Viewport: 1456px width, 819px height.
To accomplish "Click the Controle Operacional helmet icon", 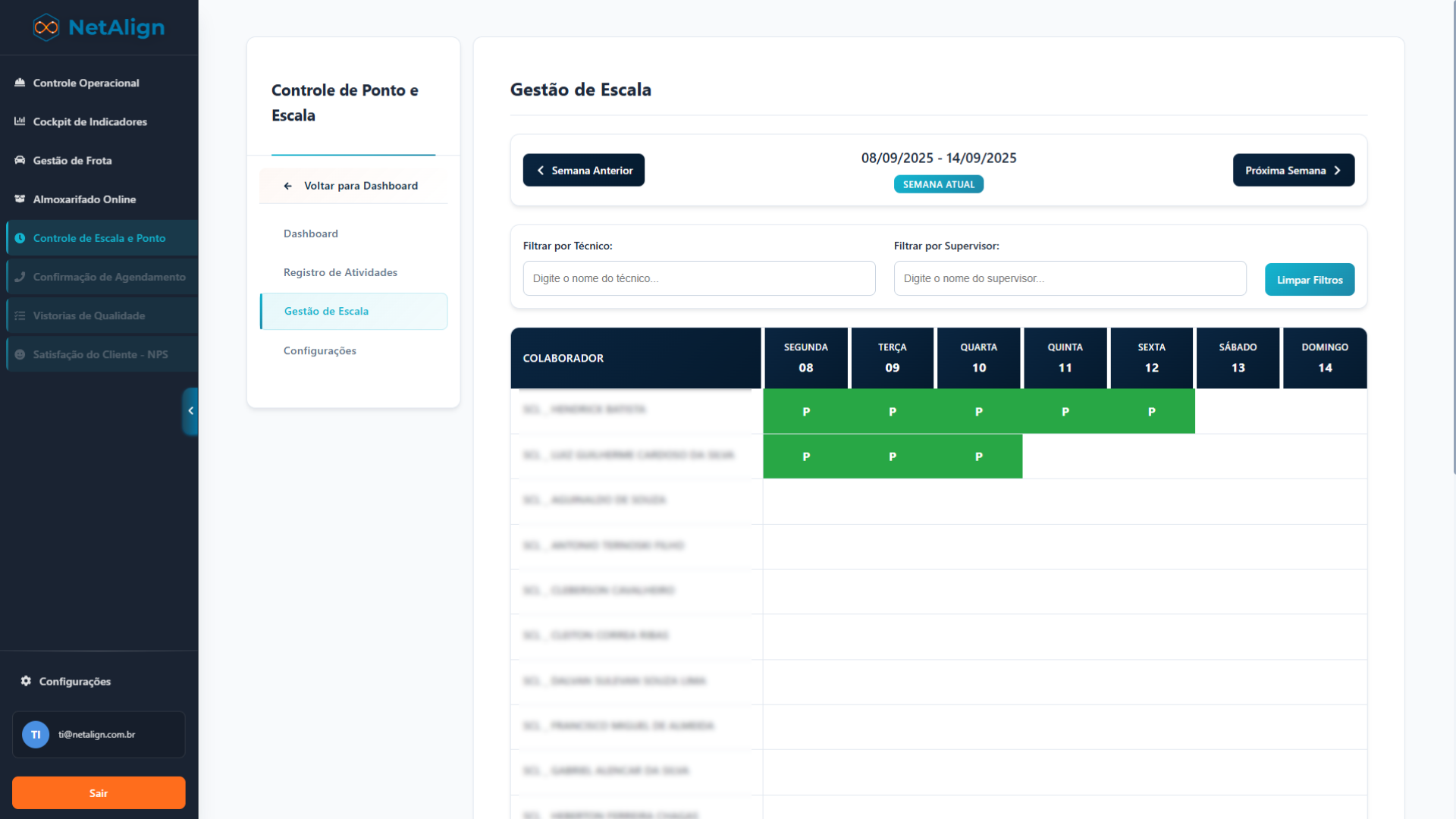I will (20, 83).
